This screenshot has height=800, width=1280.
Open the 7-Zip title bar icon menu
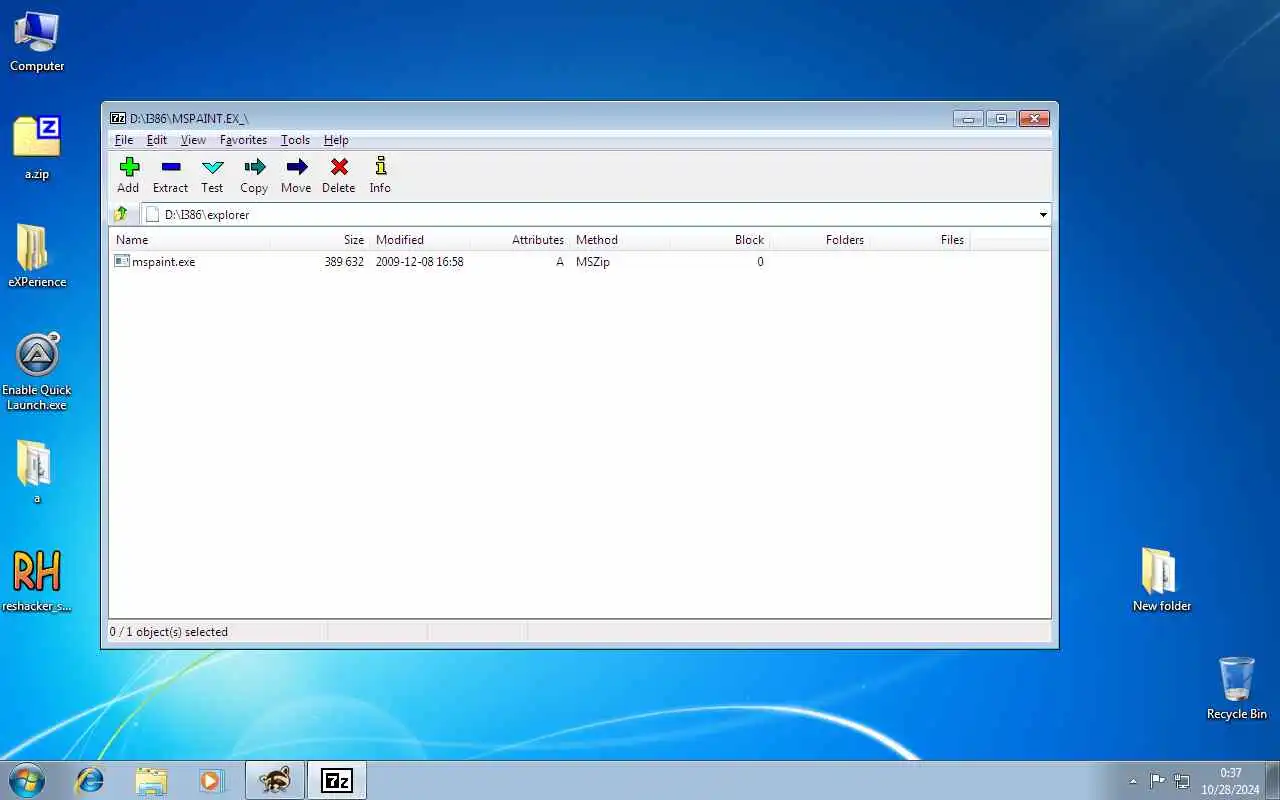pos(117,118)
